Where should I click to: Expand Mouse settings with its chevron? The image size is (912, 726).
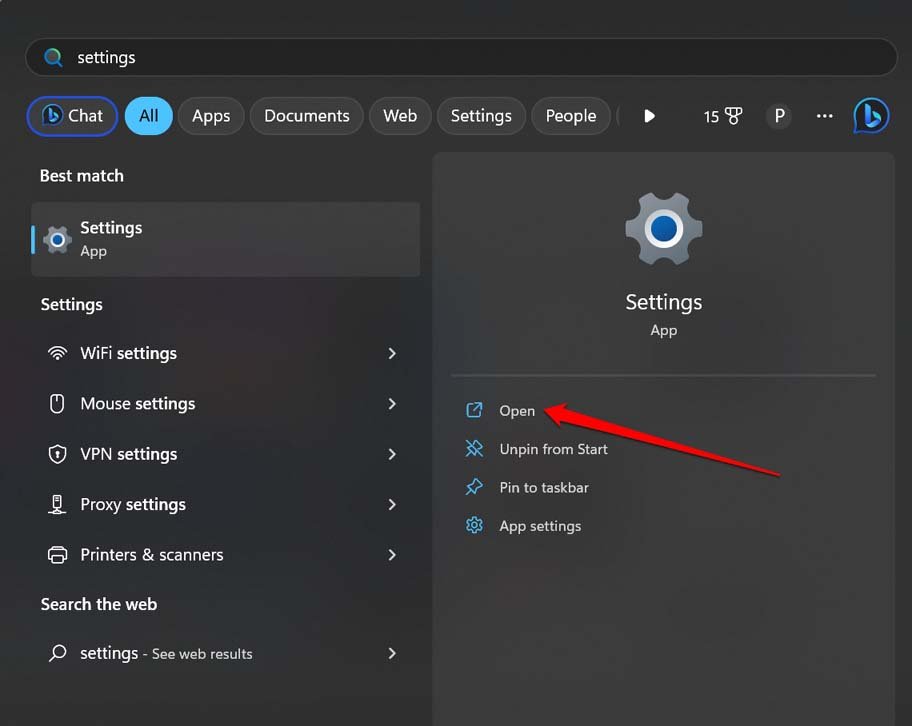point(391,404)
